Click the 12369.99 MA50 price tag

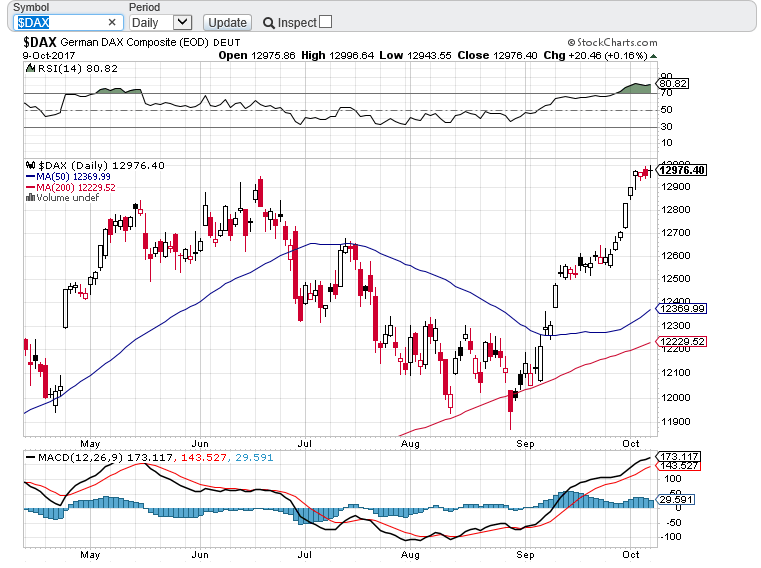[x=681, y=309]
